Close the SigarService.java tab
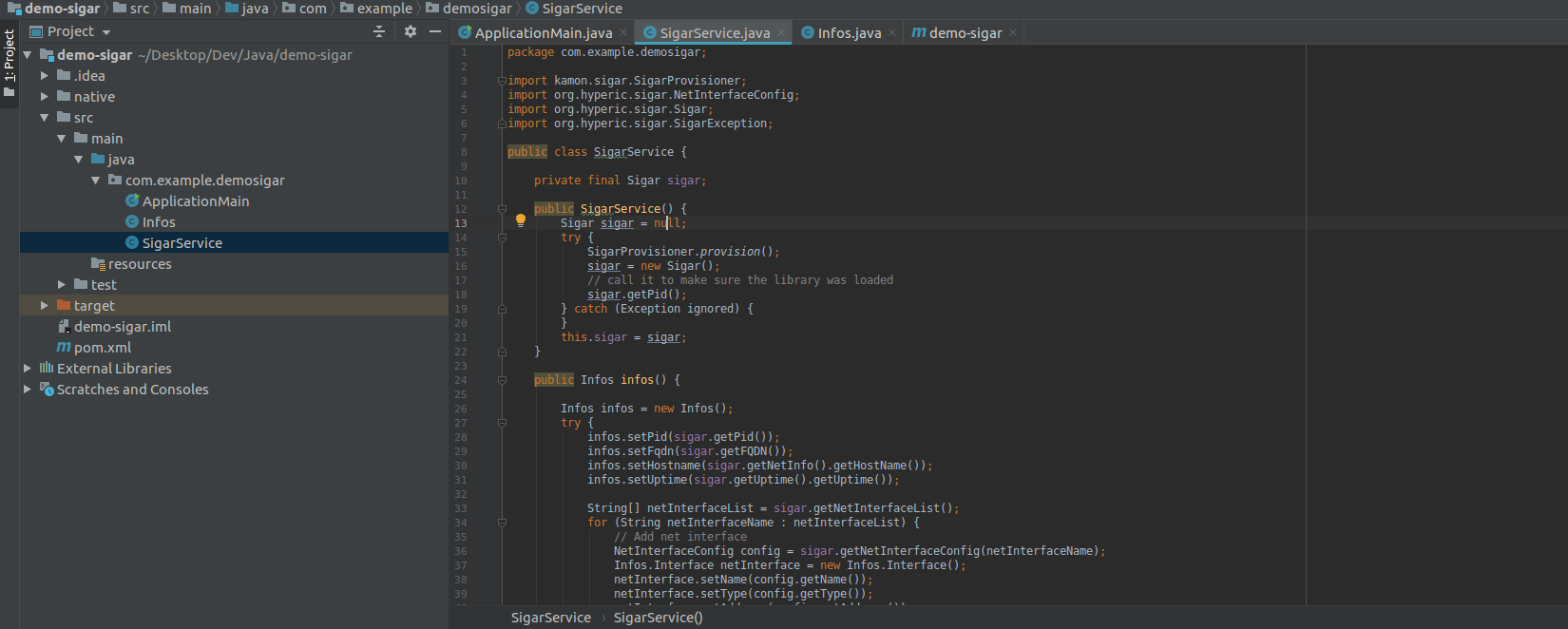The width and height of the screenshot is (1568, 629). click(781, 33)
